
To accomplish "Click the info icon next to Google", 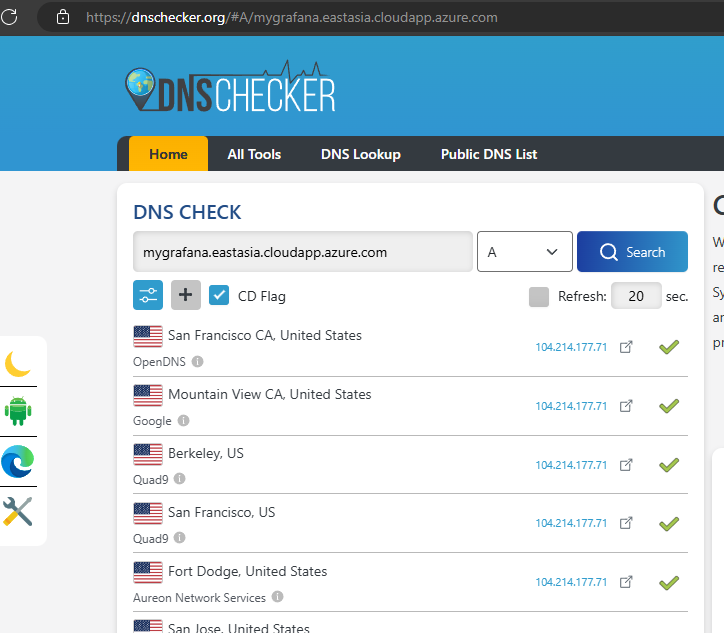I will pyautogui.click(x=183, y=421).
